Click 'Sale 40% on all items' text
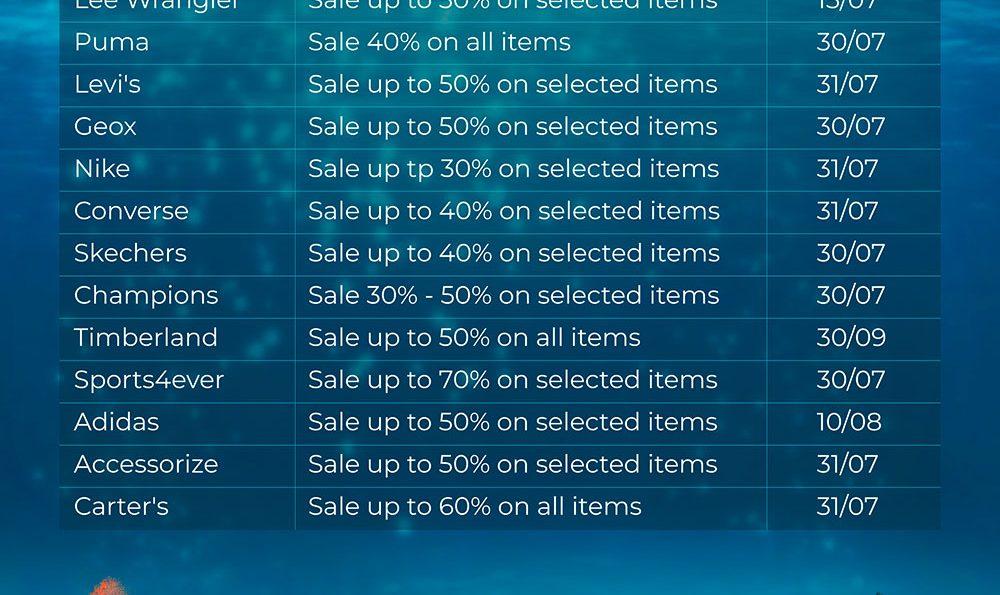1000x595 pixels. (x=439, y=43)
